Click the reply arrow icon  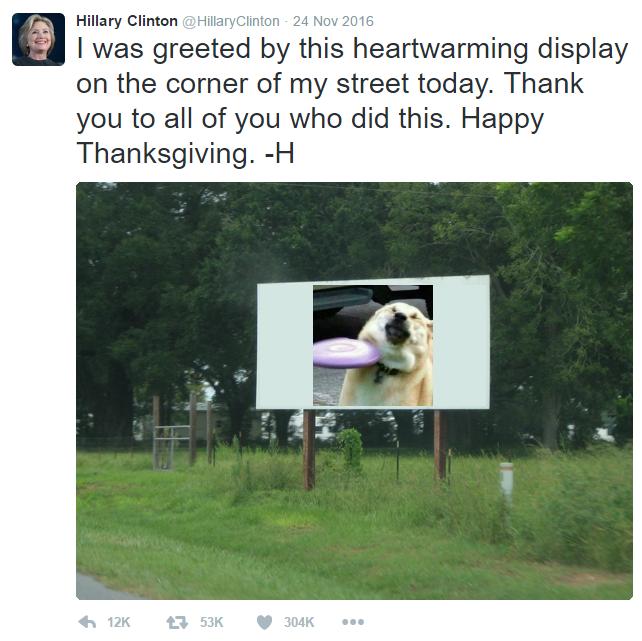(87, 622)
